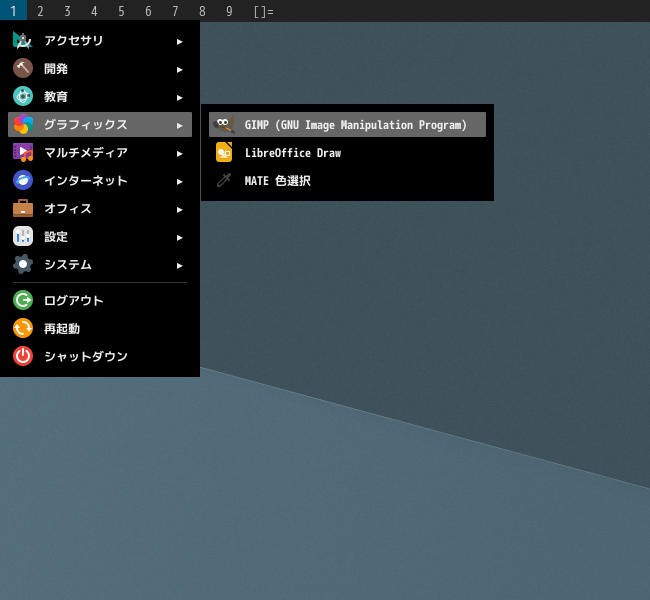650x600 pixels.
Task: Expand the 教育 submenu arrow
Action: point(179,98)
